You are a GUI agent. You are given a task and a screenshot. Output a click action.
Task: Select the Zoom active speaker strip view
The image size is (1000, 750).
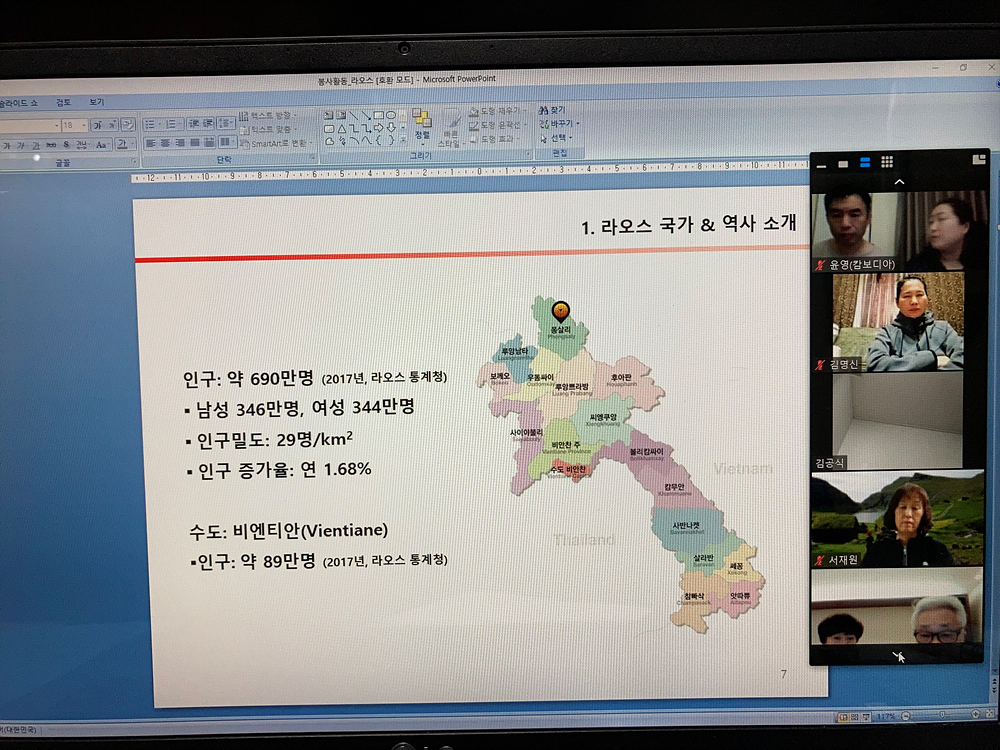coord(865,162)
